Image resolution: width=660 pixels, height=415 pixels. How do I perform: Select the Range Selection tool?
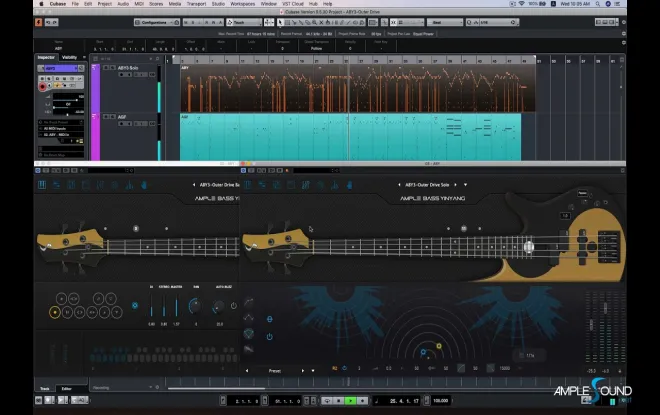[x=287, y=22]
